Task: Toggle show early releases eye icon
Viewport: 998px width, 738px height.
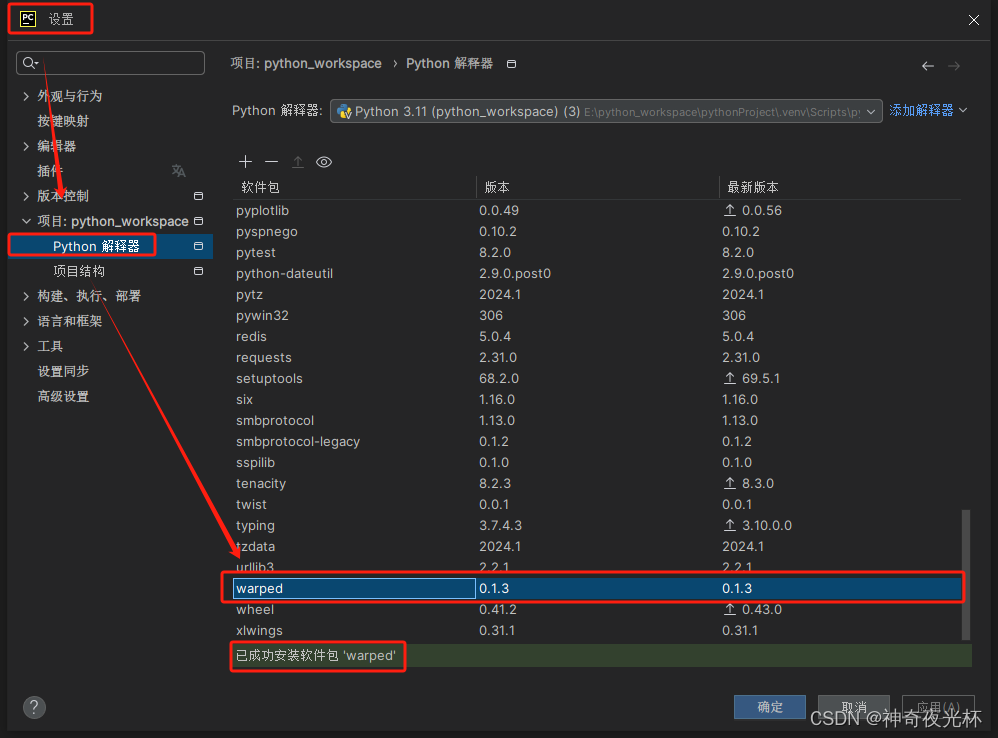Action: [324, 162]
